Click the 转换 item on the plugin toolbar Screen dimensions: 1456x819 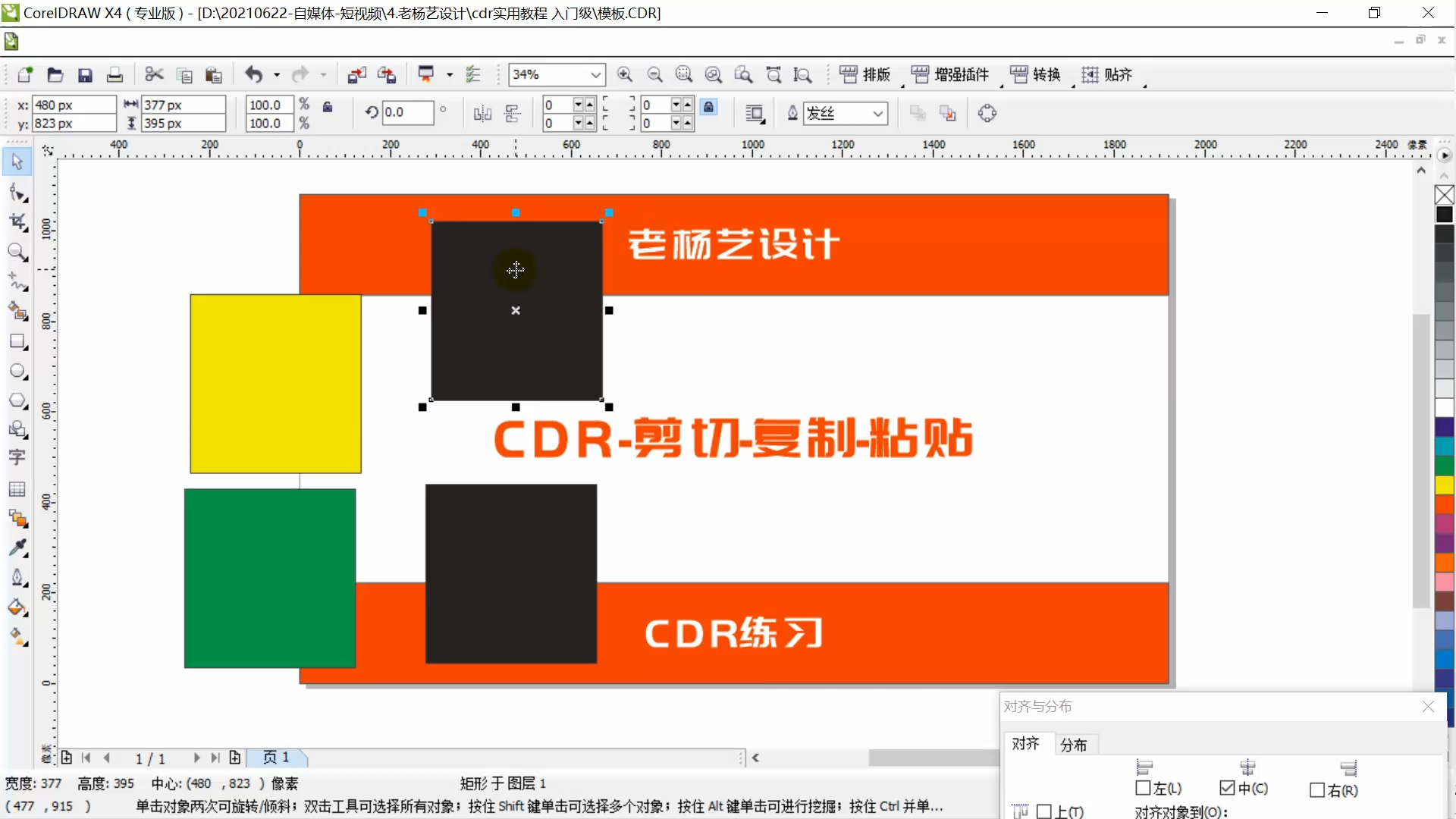coord(1036,74)
